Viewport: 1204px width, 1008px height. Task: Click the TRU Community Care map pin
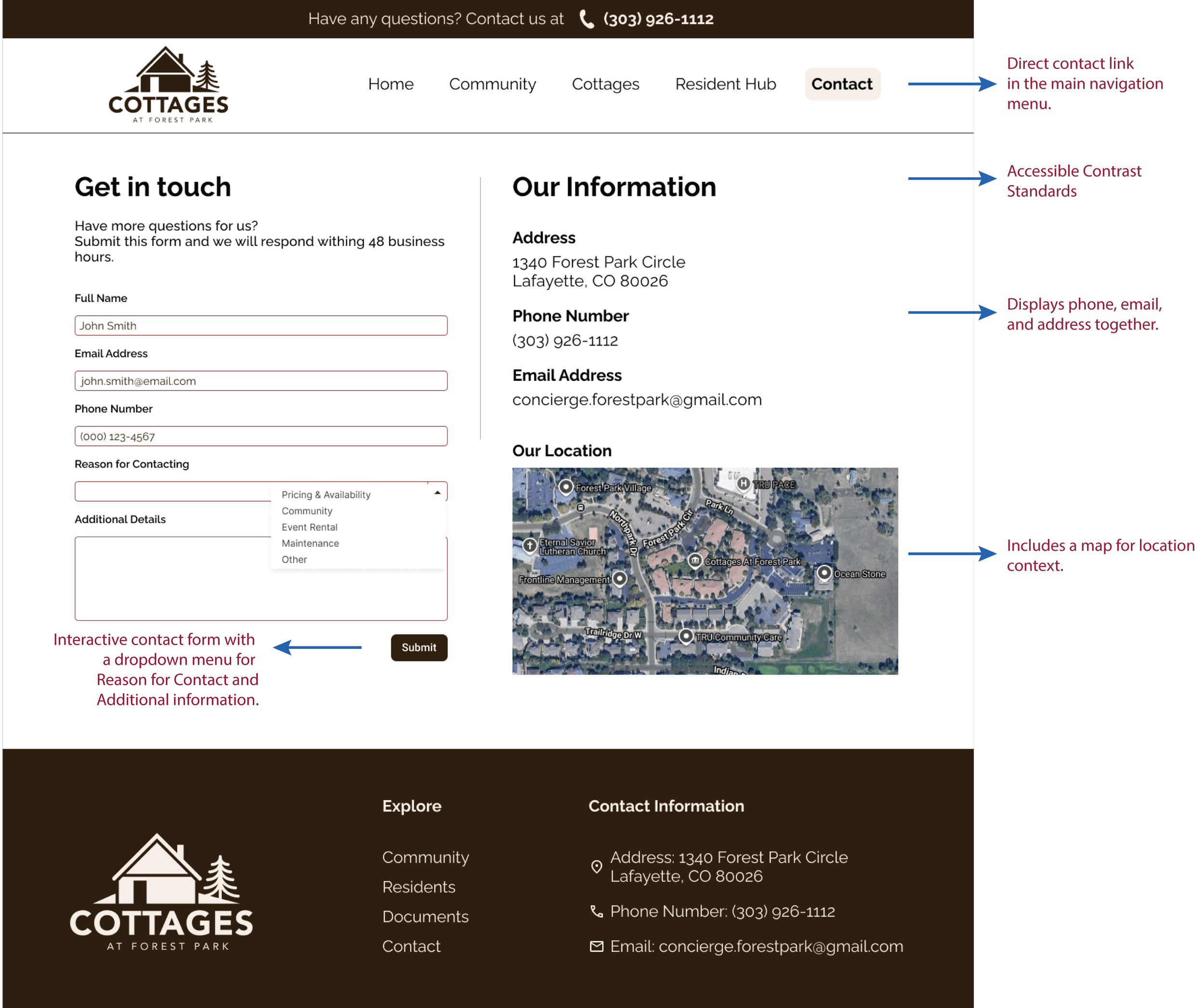[x=686, y=636]
